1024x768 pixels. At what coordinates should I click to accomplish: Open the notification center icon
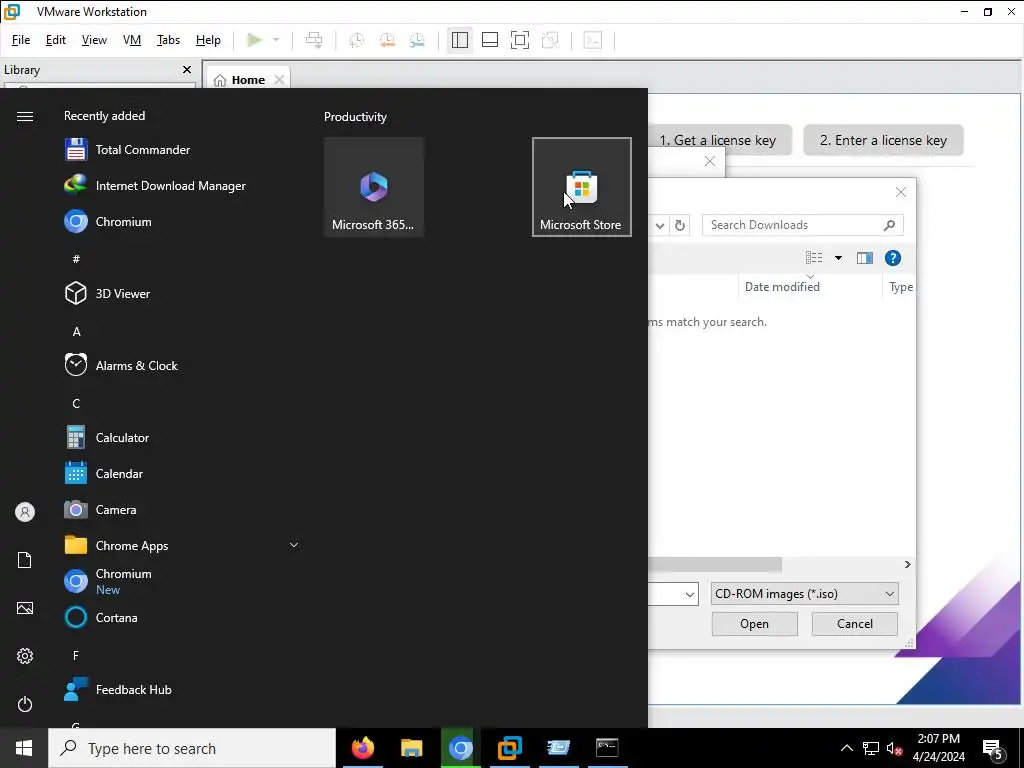pyautogui.click(x=993, y=749)
